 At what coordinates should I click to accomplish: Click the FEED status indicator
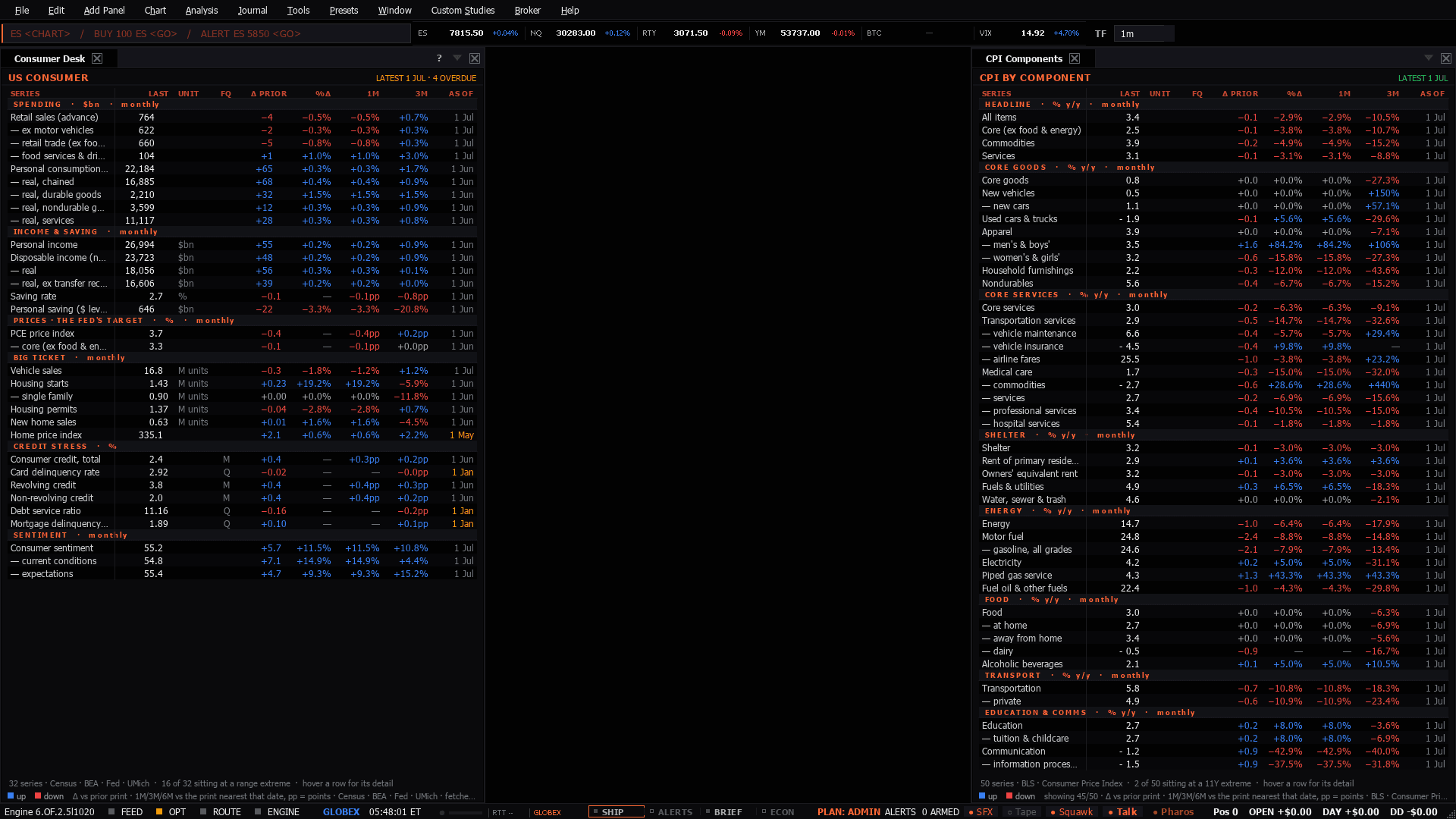point(126,811)
